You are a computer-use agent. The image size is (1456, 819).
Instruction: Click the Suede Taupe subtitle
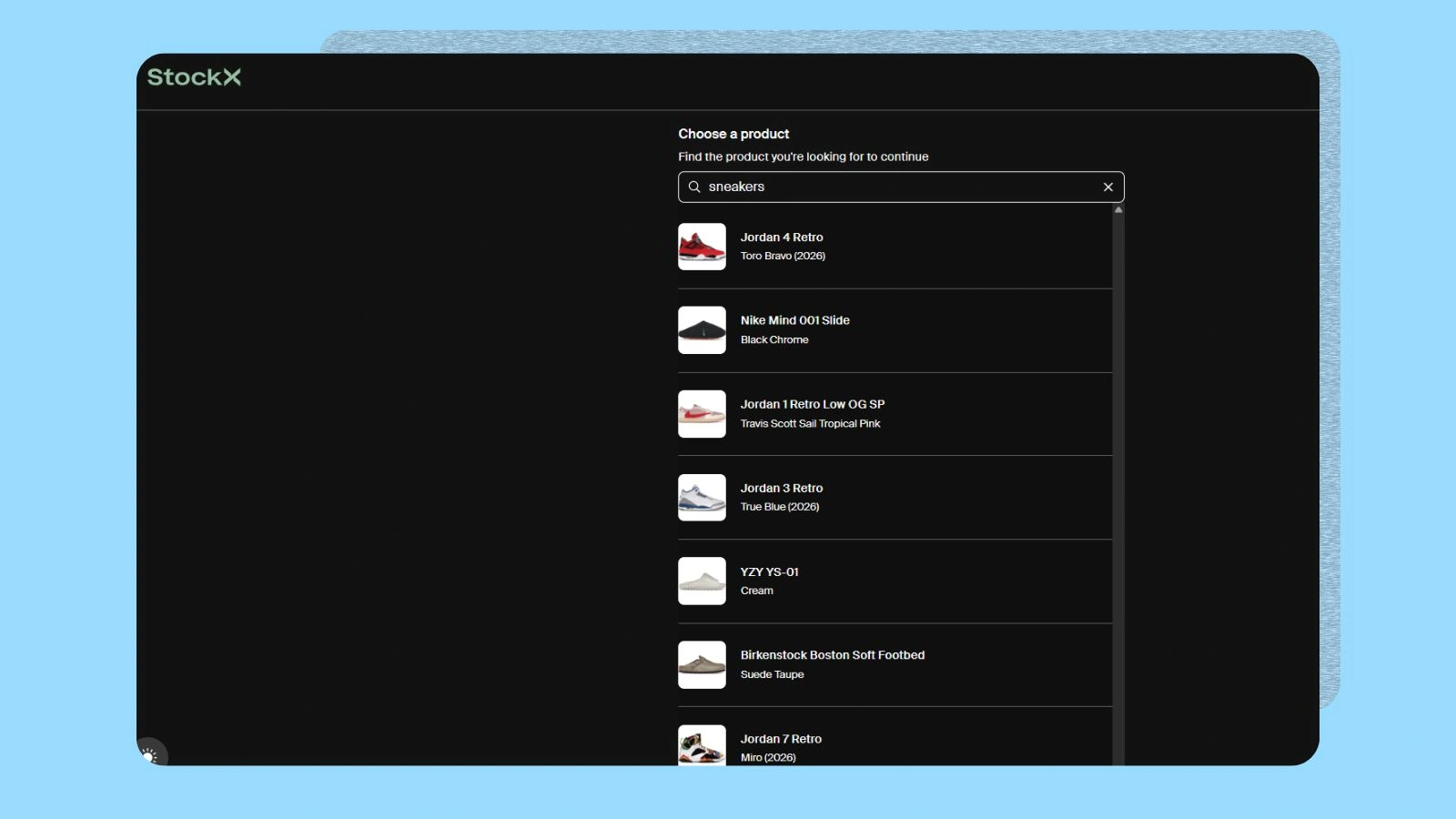(773, 674)
